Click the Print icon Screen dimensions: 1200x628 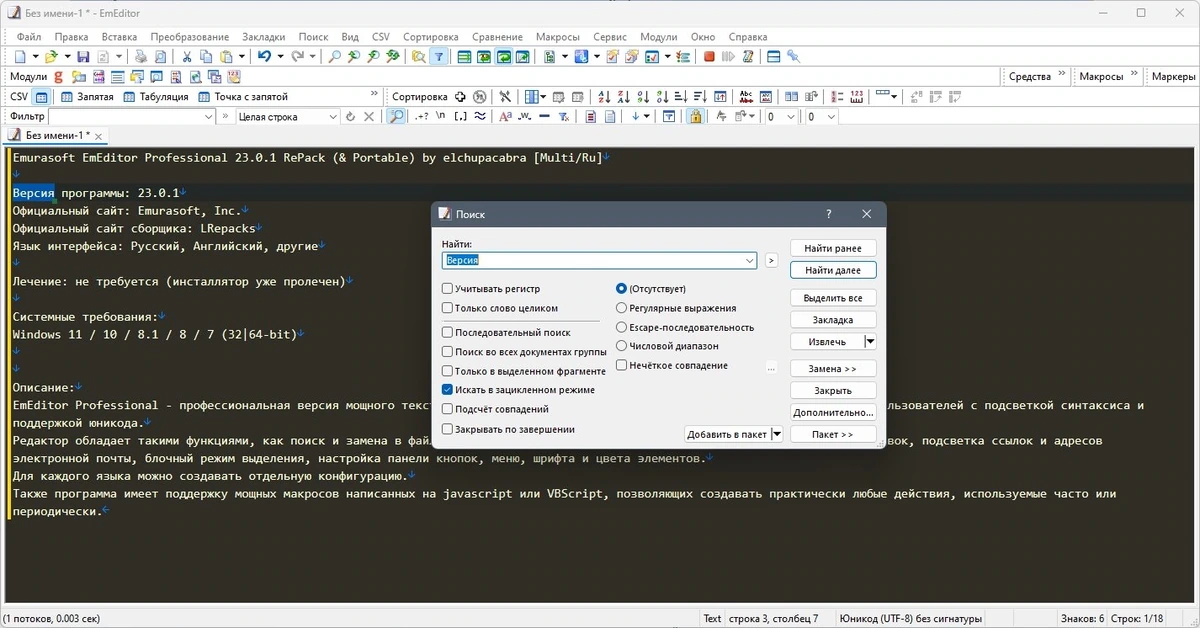click(x=141, y=57)
